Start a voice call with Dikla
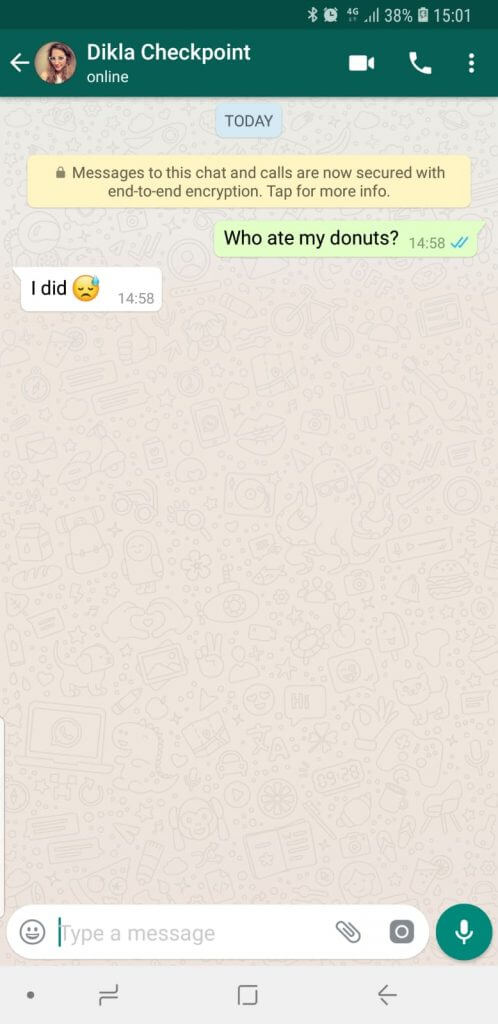 click(x=420, y=63)
